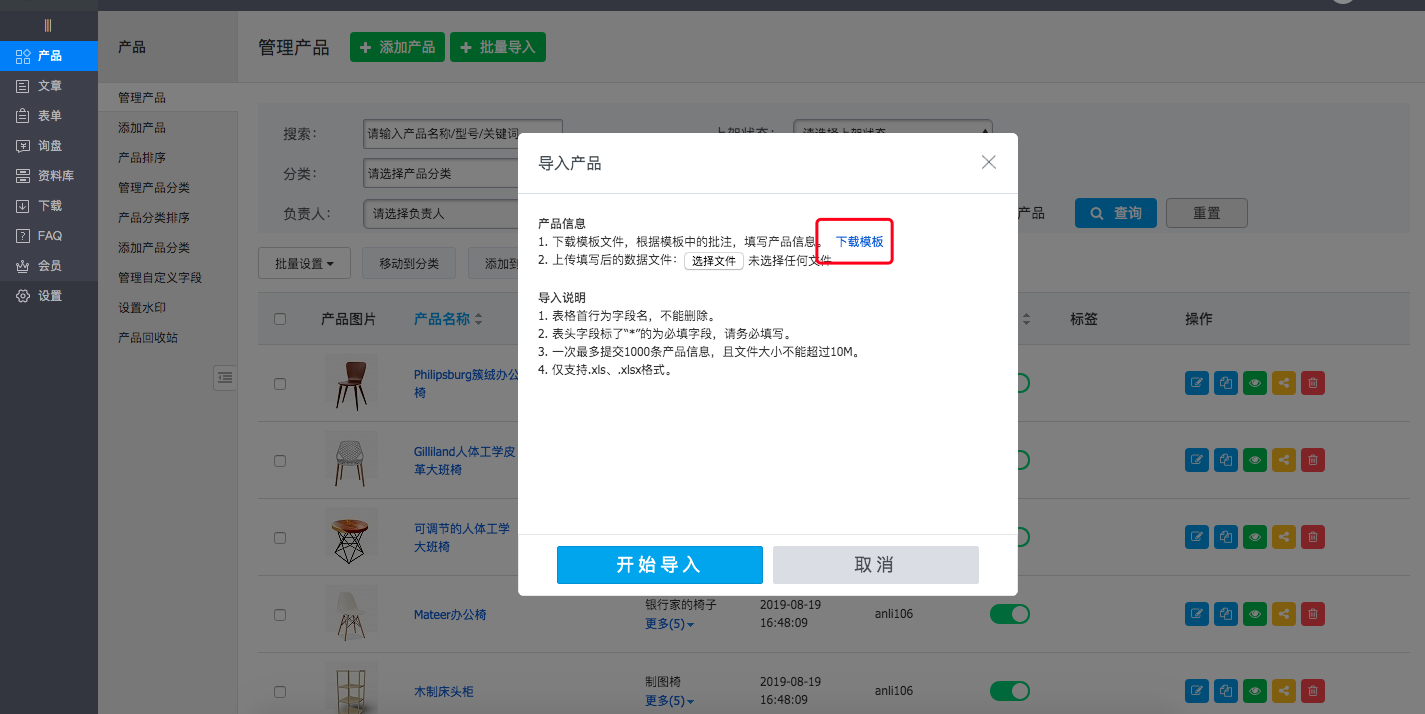Toggle the listing switch for Mateer办公椅
The width and height of the screenshot is (1425, 714).
click(1009, 614)
